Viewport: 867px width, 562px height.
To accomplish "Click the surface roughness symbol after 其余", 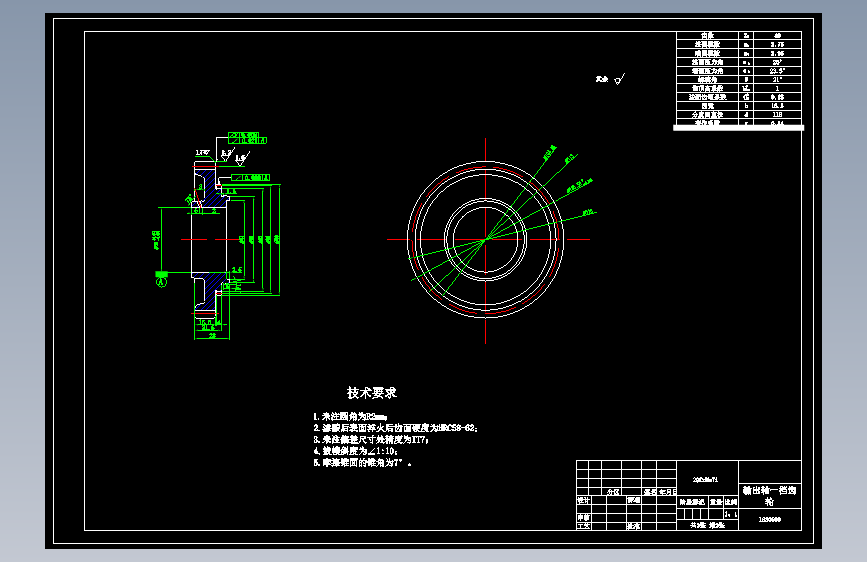I will tap(619, 80).
